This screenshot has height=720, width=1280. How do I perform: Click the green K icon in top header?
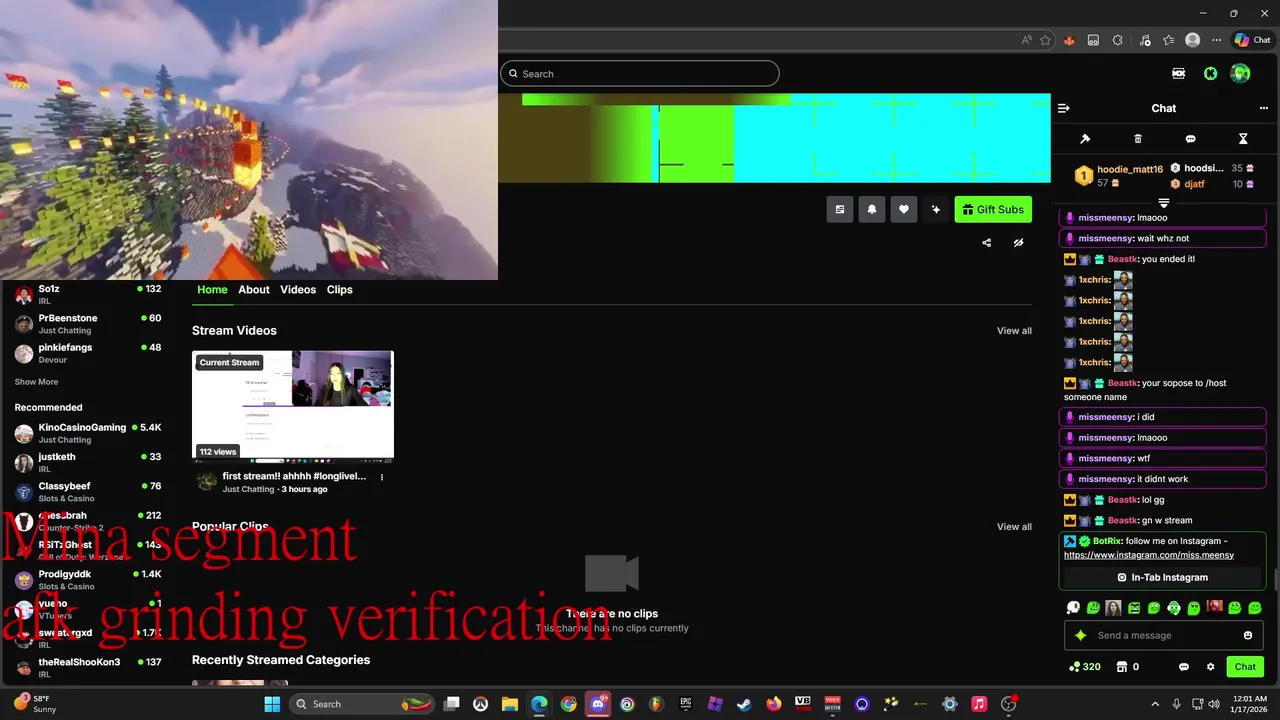[1210, 73]
